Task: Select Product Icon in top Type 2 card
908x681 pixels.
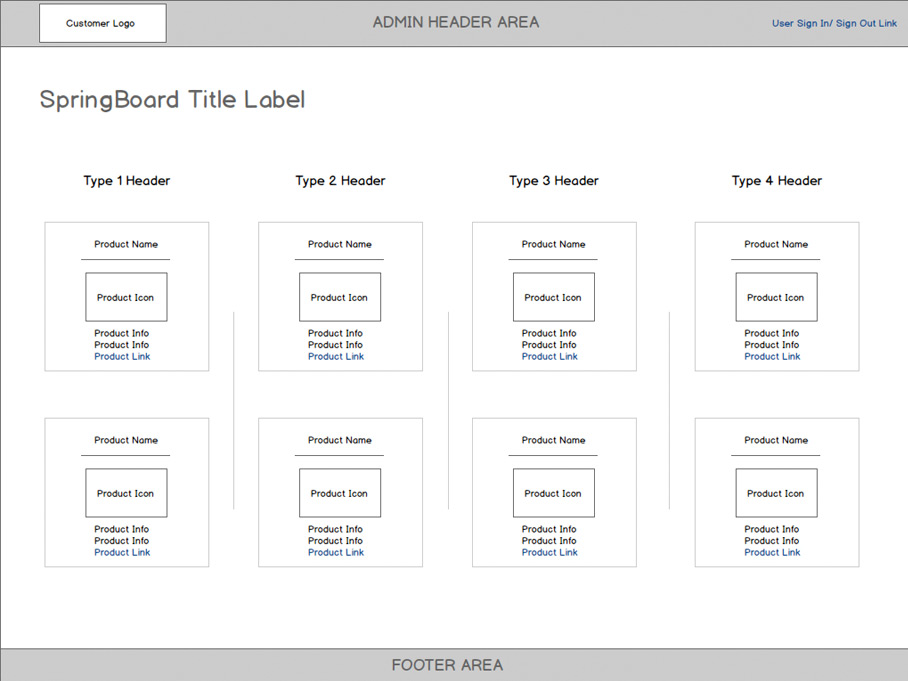Action: (x=340, y=297)
